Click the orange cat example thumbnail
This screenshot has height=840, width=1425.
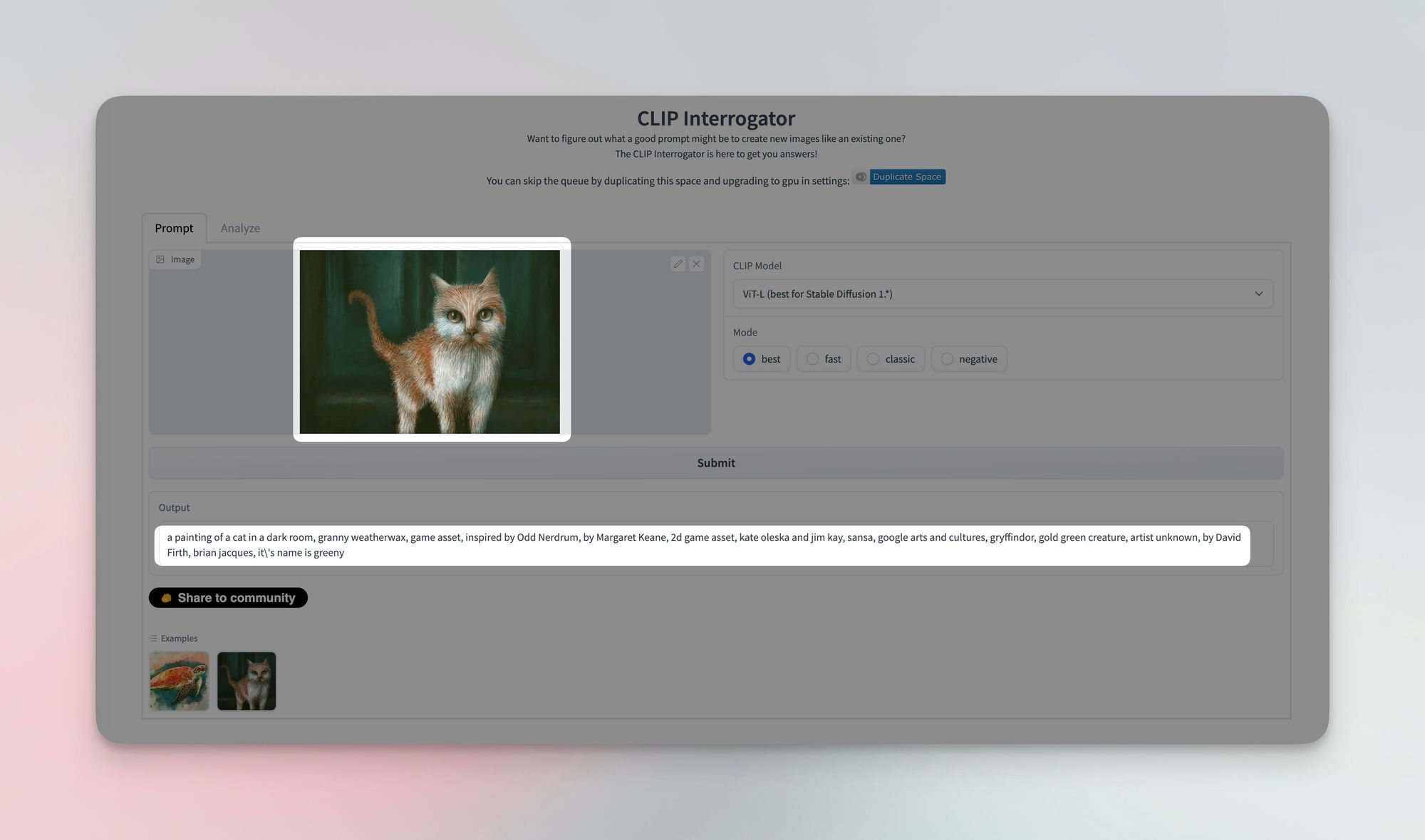pos(246,680)
